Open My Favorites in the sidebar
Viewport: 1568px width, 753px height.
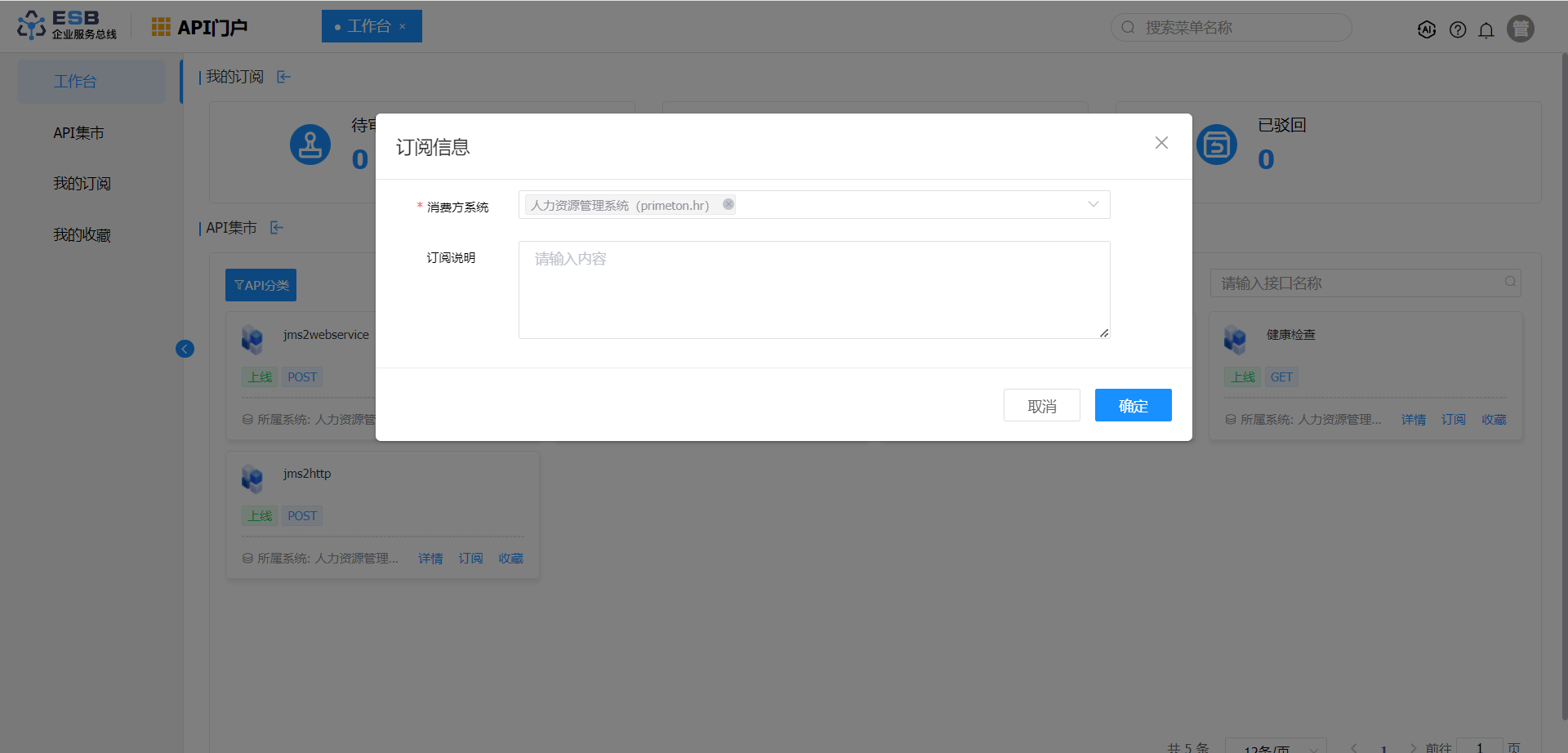pyautogui.click(x=82, y=235)
